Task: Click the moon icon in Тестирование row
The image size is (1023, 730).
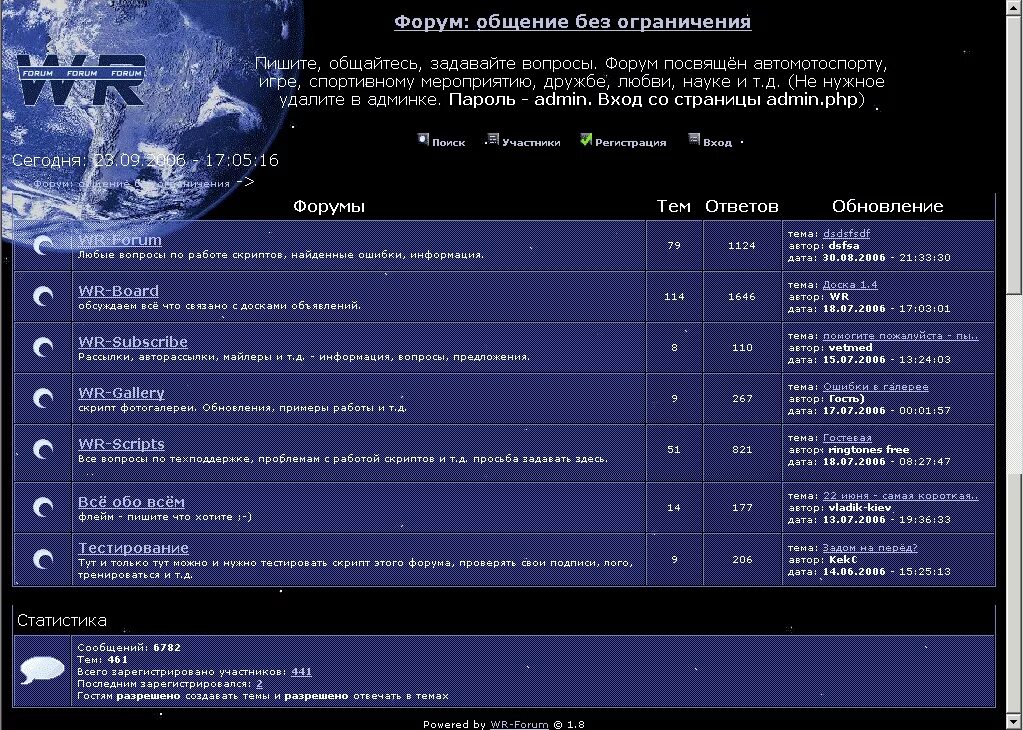Action: [43, 559]
